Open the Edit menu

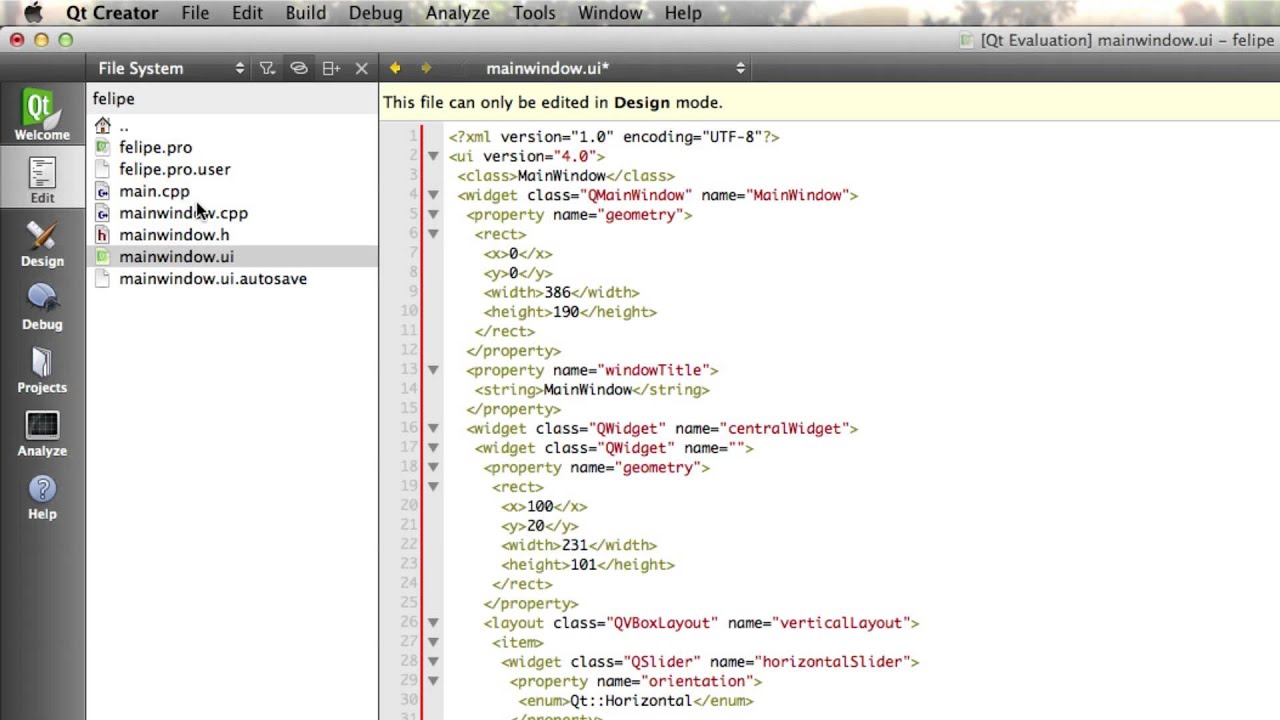point(247,13)
